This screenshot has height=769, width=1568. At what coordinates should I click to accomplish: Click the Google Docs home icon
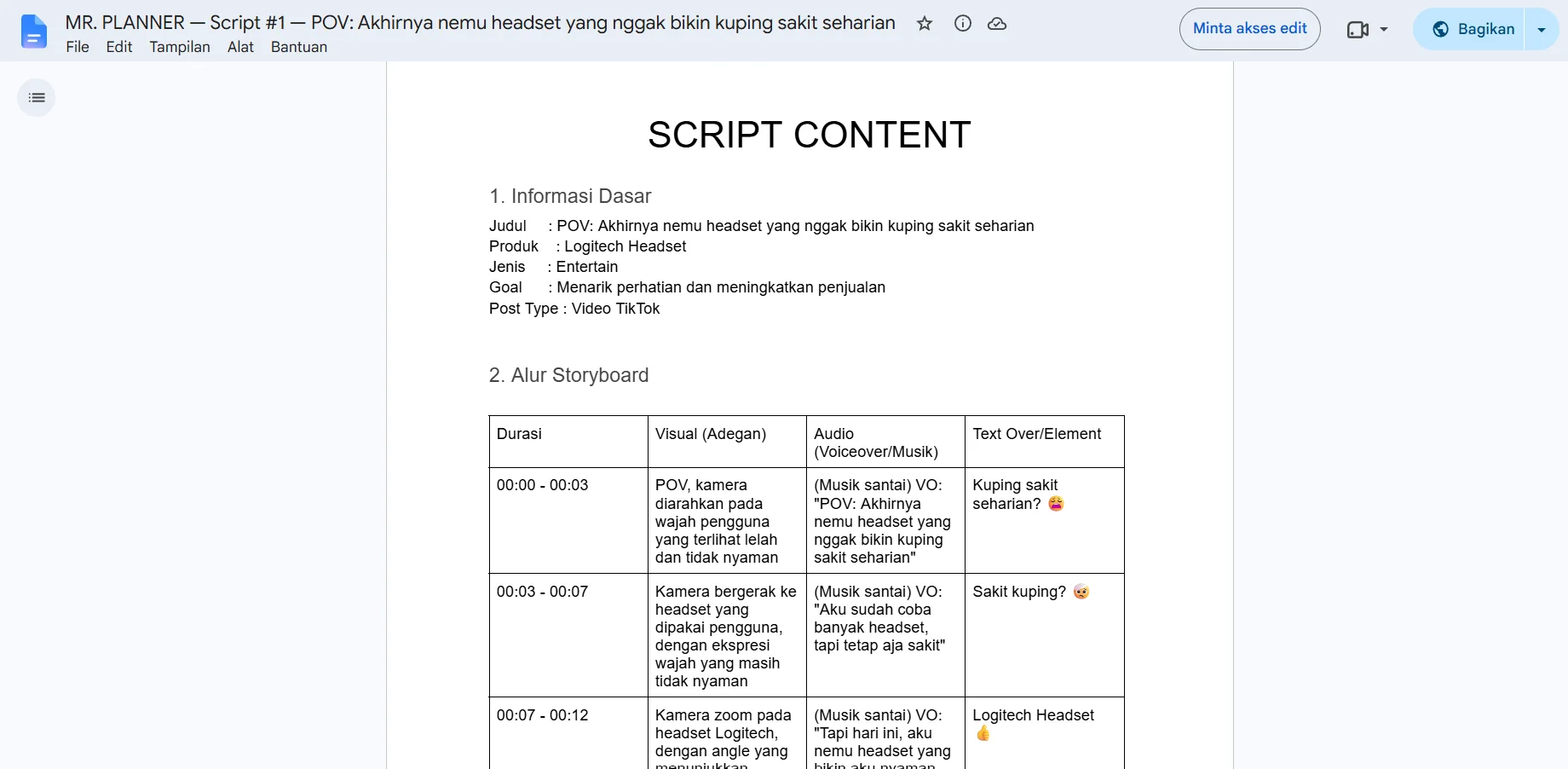[34, 32]
